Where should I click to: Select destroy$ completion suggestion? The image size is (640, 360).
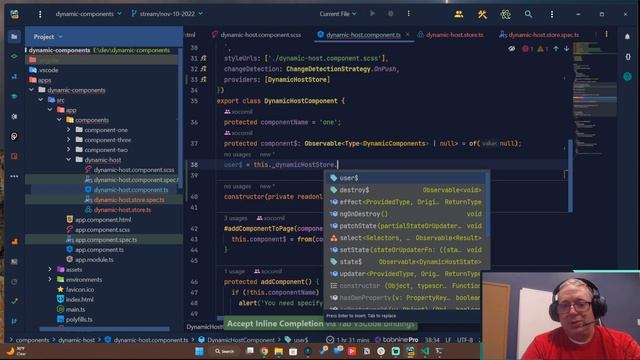pyautogui.click(x=407, y=190)
